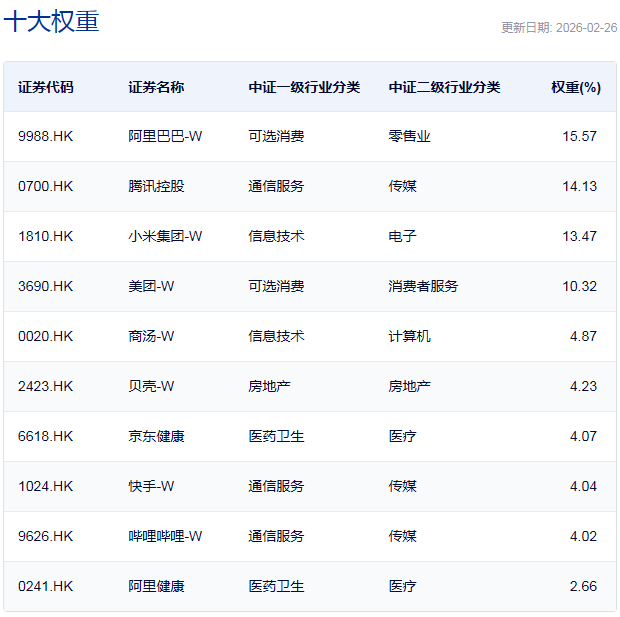Open the 9988.HK security code
Screen dimensions: 620x617
[x=46, y=136]
